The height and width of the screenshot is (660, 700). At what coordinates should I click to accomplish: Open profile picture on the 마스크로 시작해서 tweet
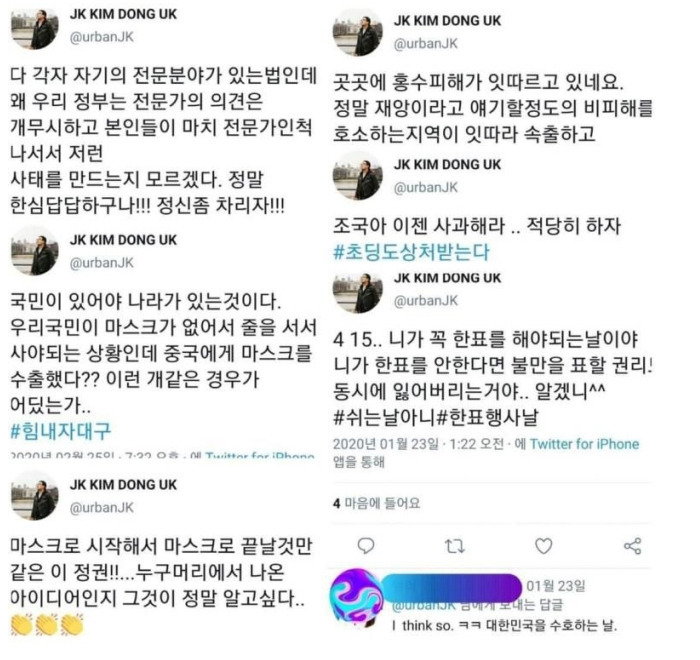[x=35, y=497]
